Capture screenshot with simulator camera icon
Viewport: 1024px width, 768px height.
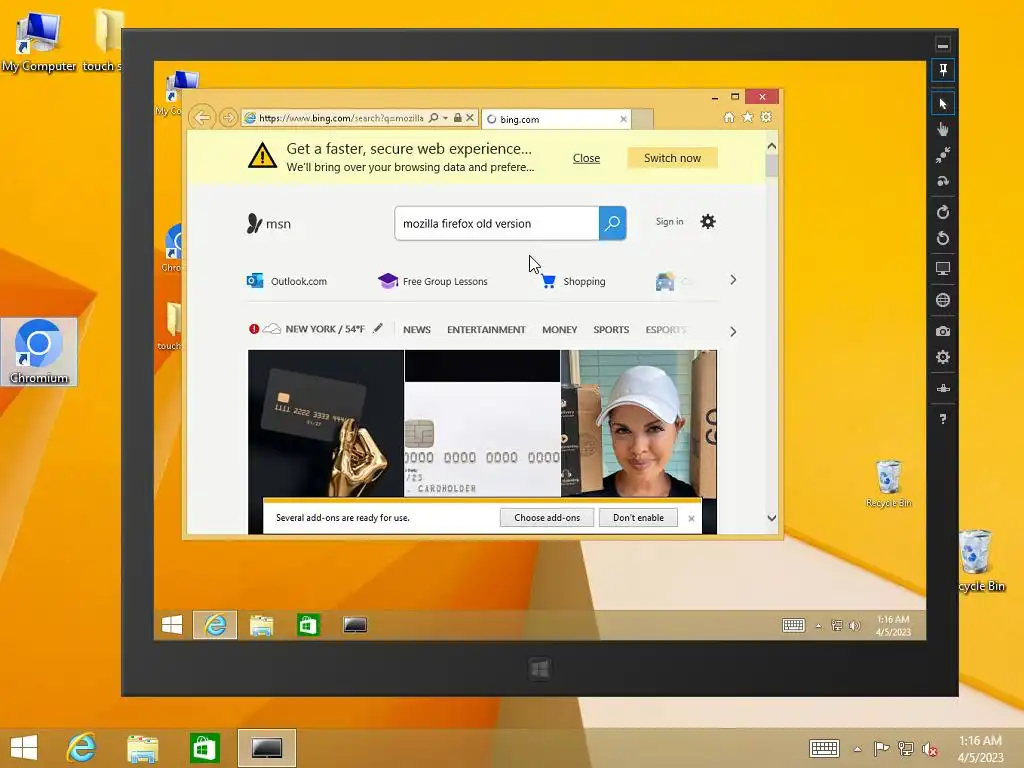point(943,331)
